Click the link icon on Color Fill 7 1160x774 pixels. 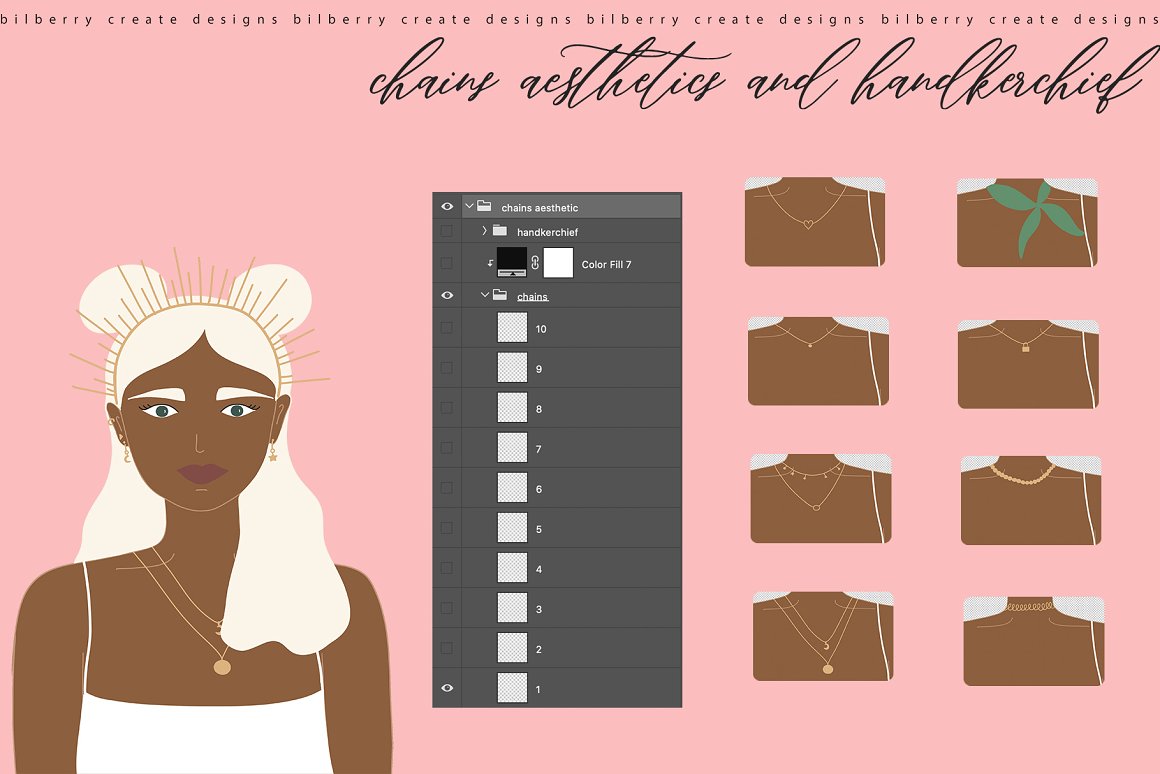click(535, 263)
